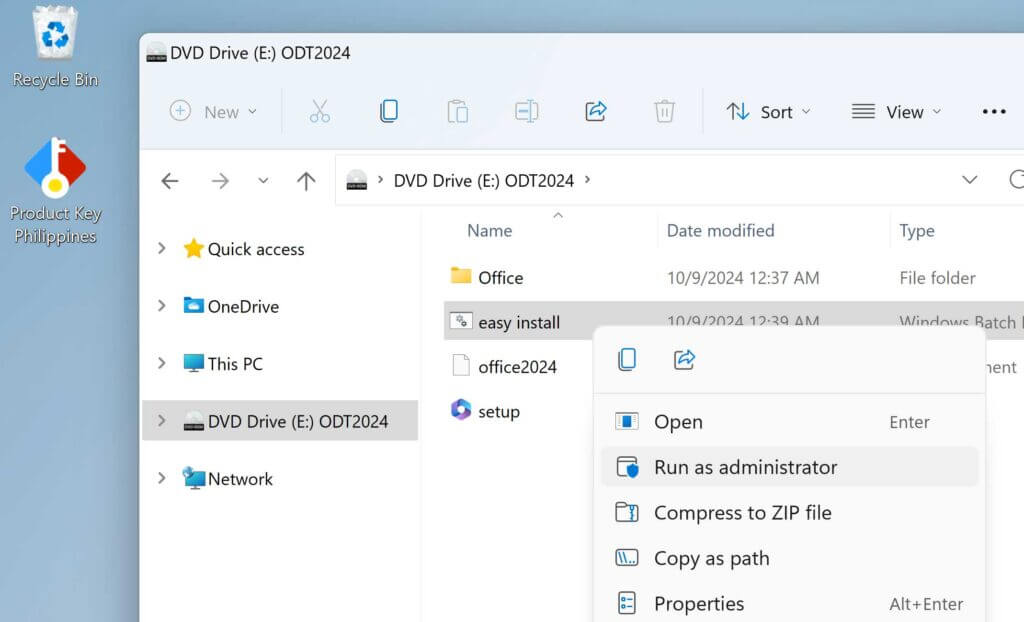This screenshot has width=1024, height=622.
Task: Select the Office folder icon
Action: (461, 276)
